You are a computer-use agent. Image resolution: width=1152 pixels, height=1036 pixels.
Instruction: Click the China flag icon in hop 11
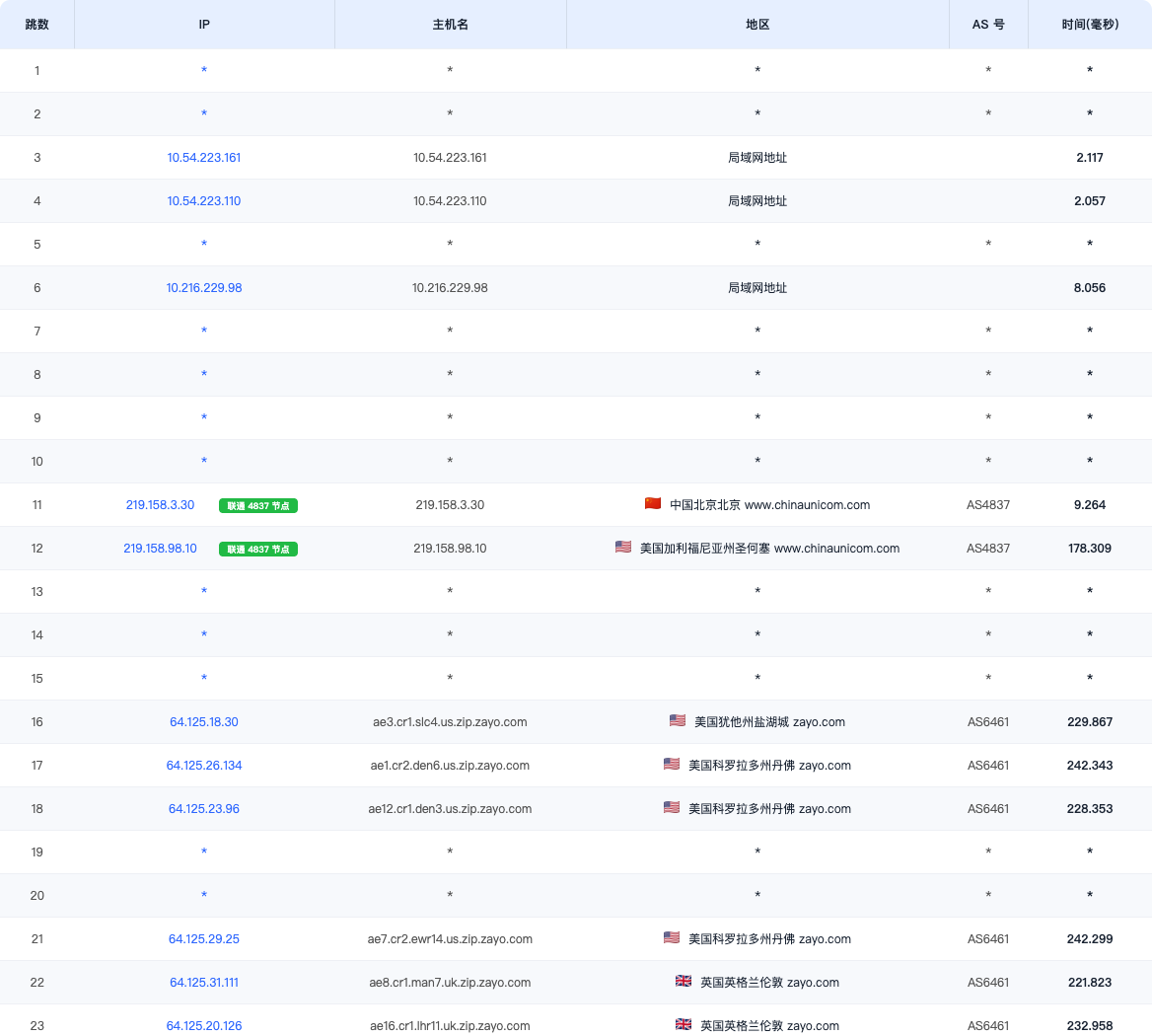pyautogui.click(x=652, y=503)
